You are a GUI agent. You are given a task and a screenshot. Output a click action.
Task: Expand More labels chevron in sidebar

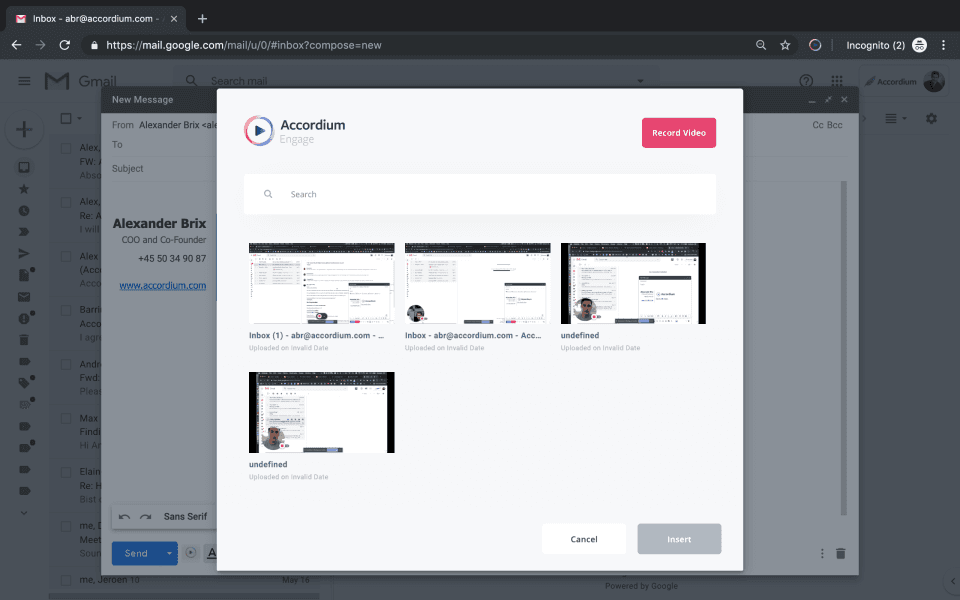point(24,513)
